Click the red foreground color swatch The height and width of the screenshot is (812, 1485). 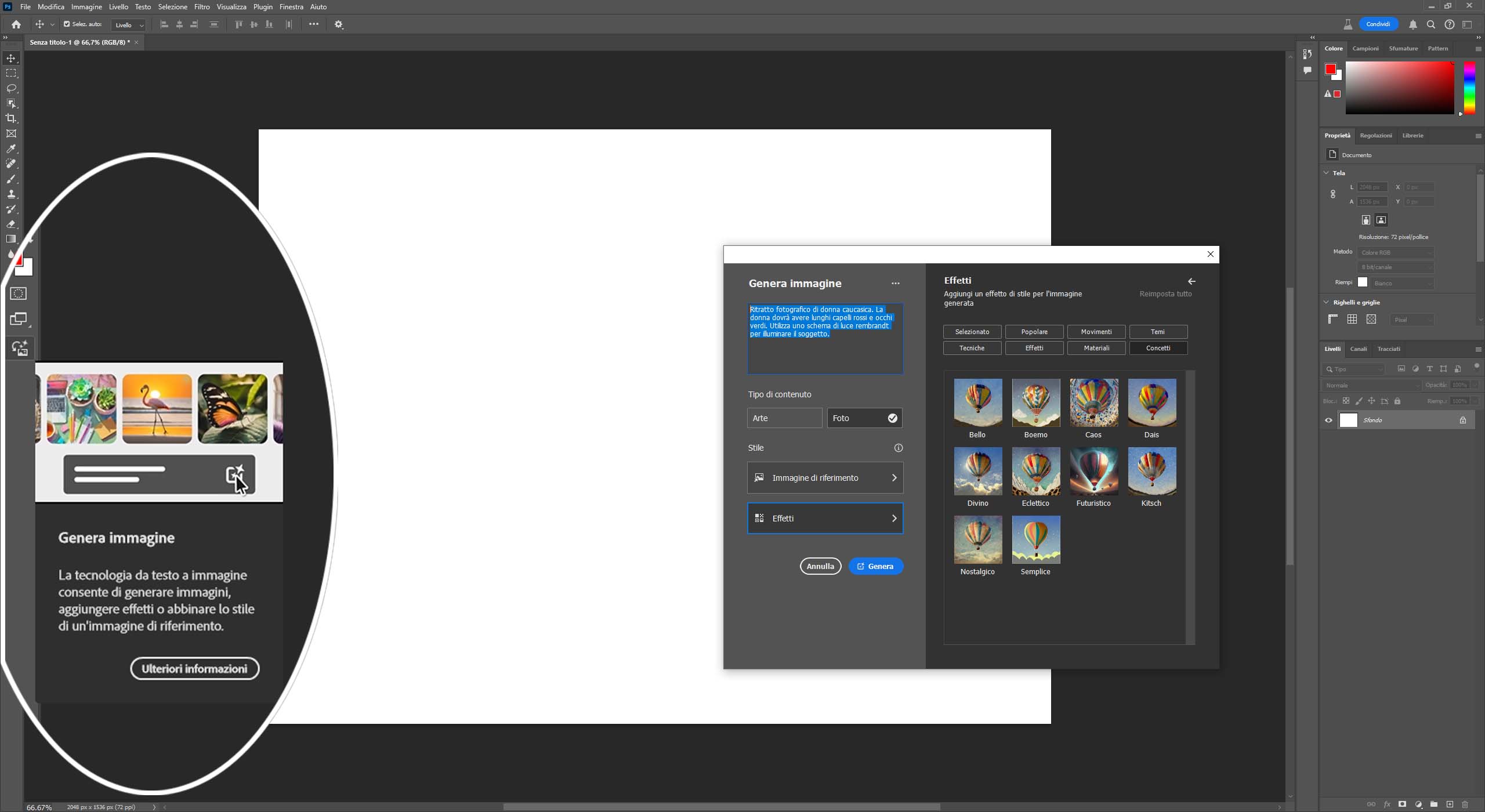click(1330, 69)
